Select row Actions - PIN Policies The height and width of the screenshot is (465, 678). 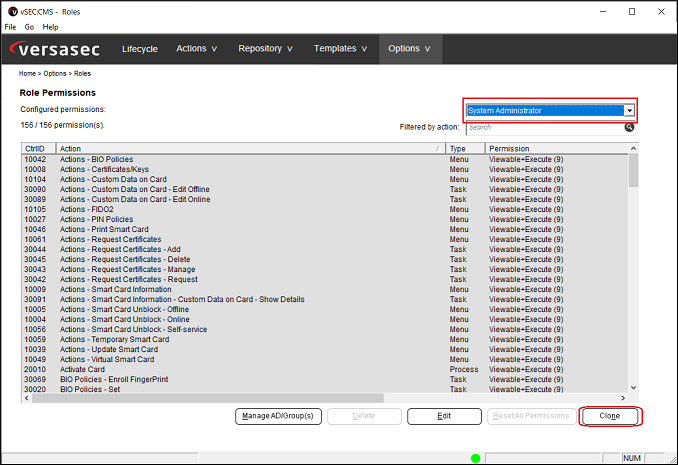tap(325, 219)
